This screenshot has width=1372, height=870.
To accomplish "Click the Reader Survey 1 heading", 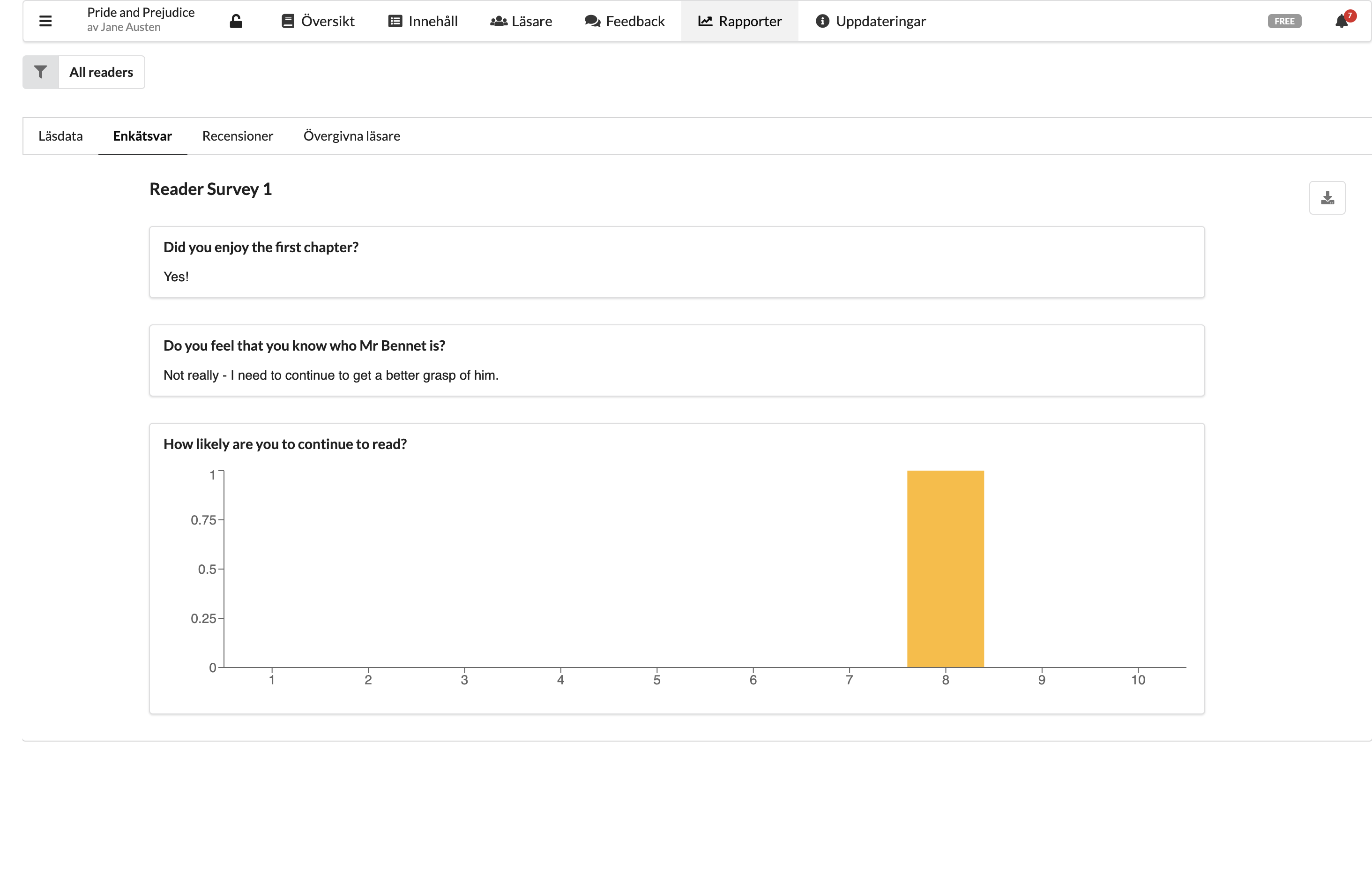I will pos(210,189).
